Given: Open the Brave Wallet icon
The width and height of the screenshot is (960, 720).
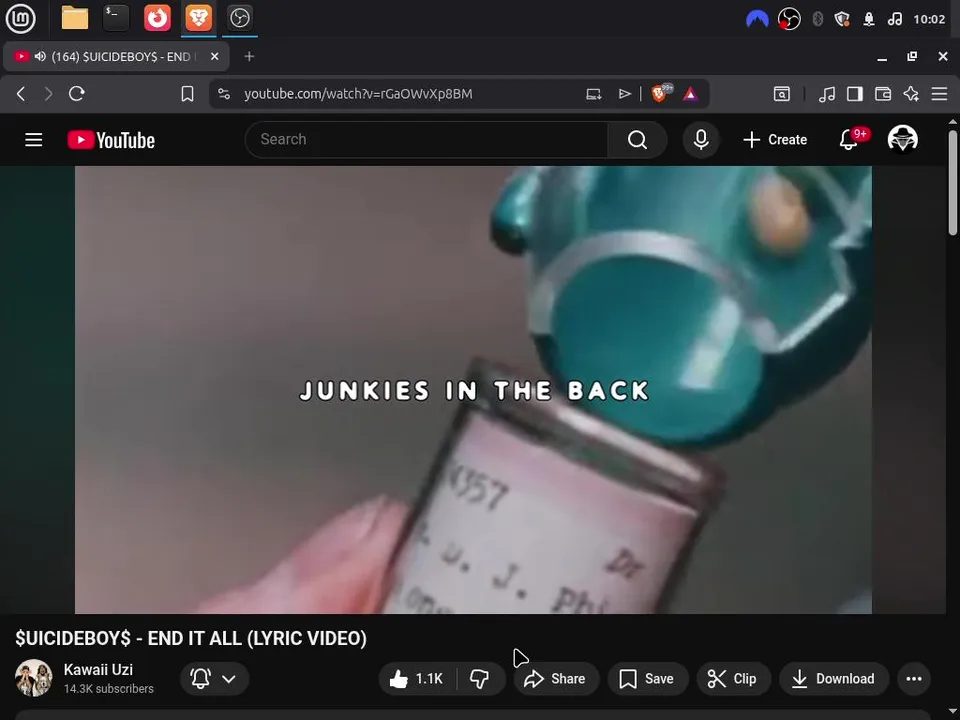Looking at the screenshot, I should click(883, 94).
